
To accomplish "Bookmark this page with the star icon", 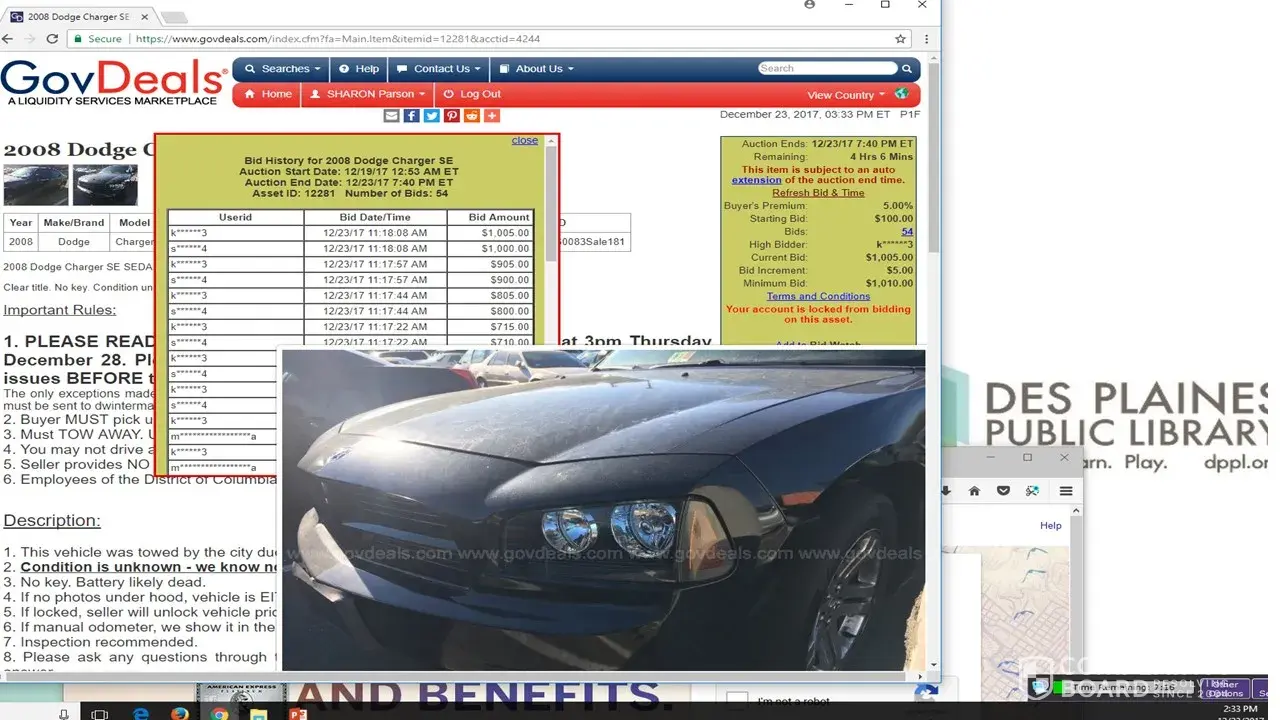I will click(900, 39).
